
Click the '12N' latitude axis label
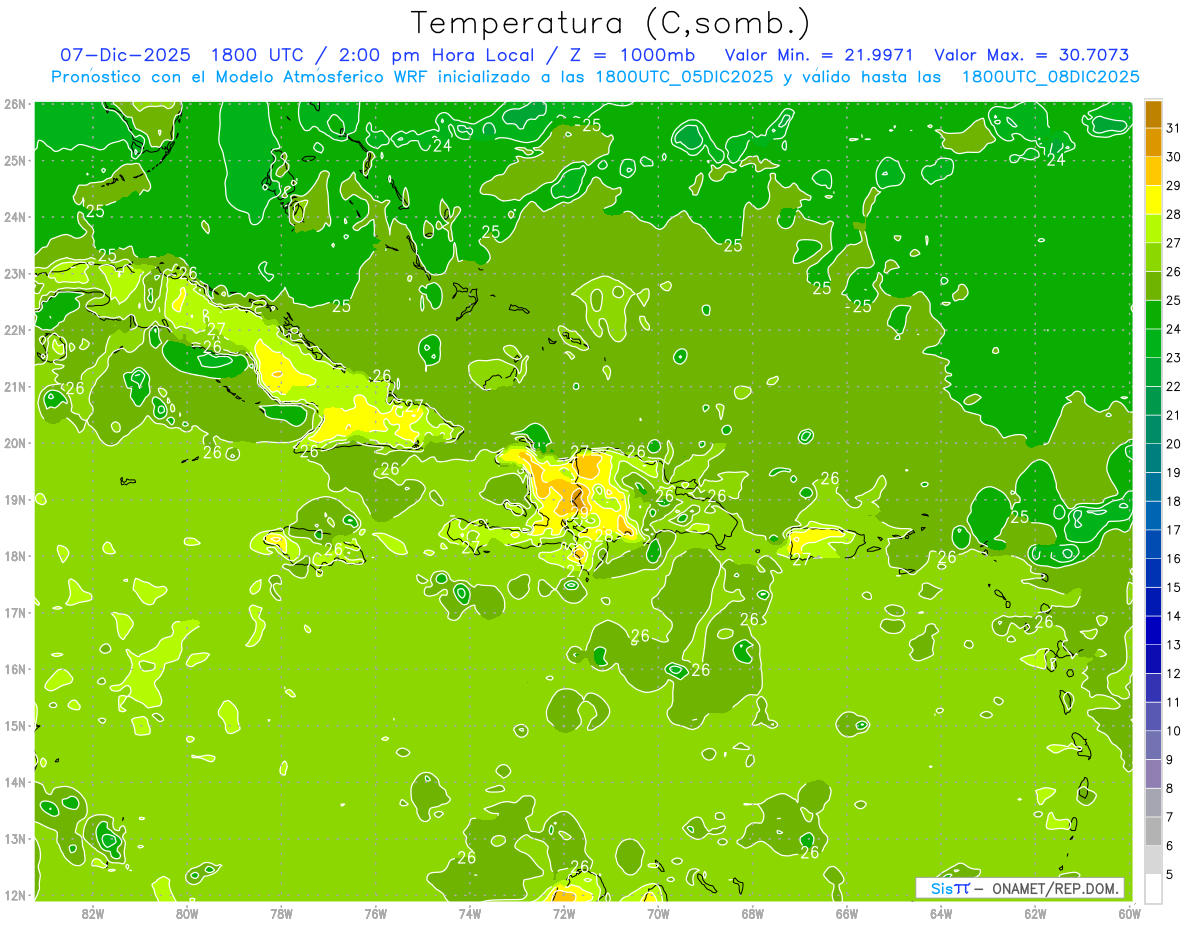15,895
